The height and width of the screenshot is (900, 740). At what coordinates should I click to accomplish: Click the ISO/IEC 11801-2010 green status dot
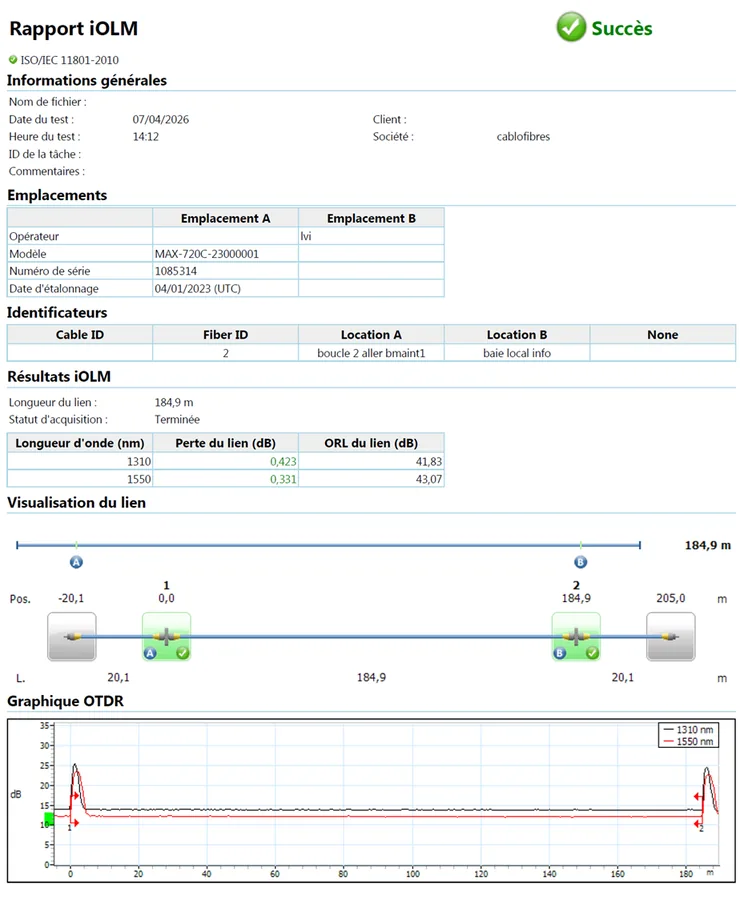pos(13,59)
